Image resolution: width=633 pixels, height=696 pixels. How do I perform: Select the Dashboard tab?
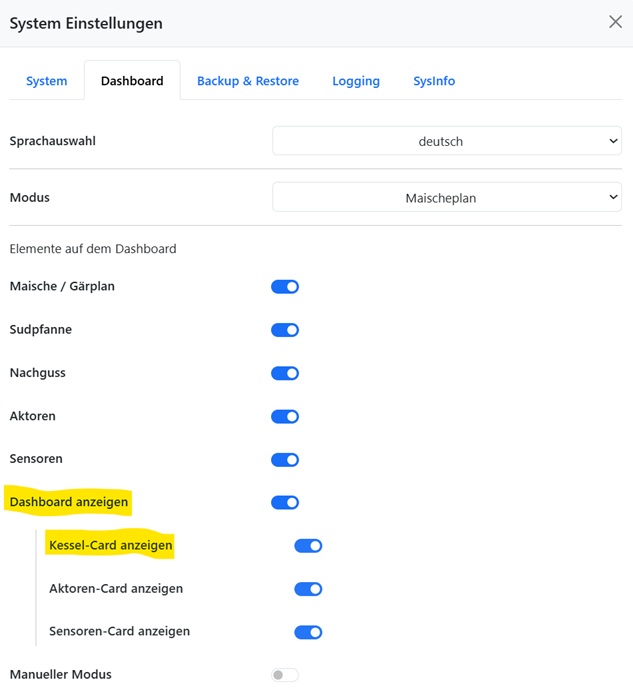click(x=132, y=81)
